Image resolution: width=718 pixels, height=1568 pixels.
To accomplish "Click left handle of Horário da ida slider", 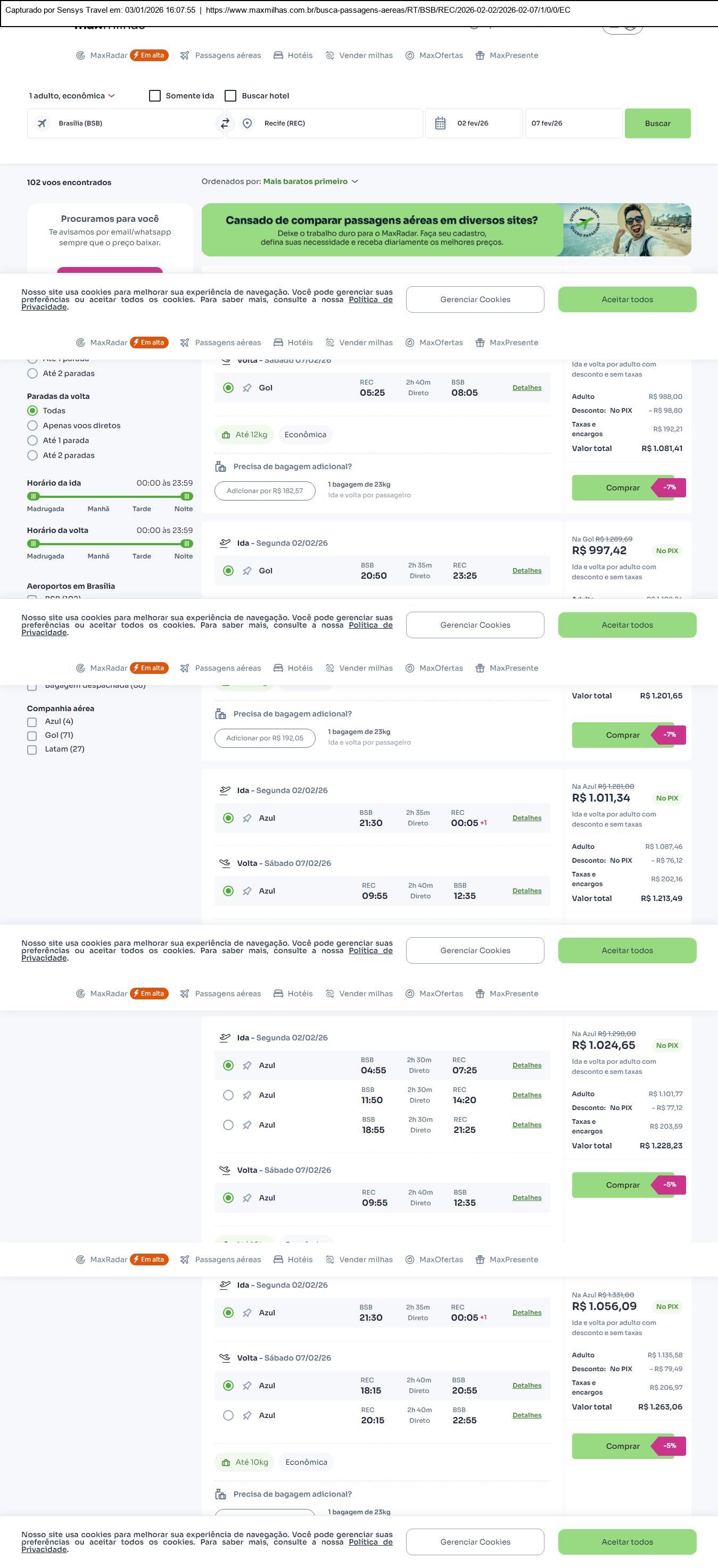I will coord(34,496).
